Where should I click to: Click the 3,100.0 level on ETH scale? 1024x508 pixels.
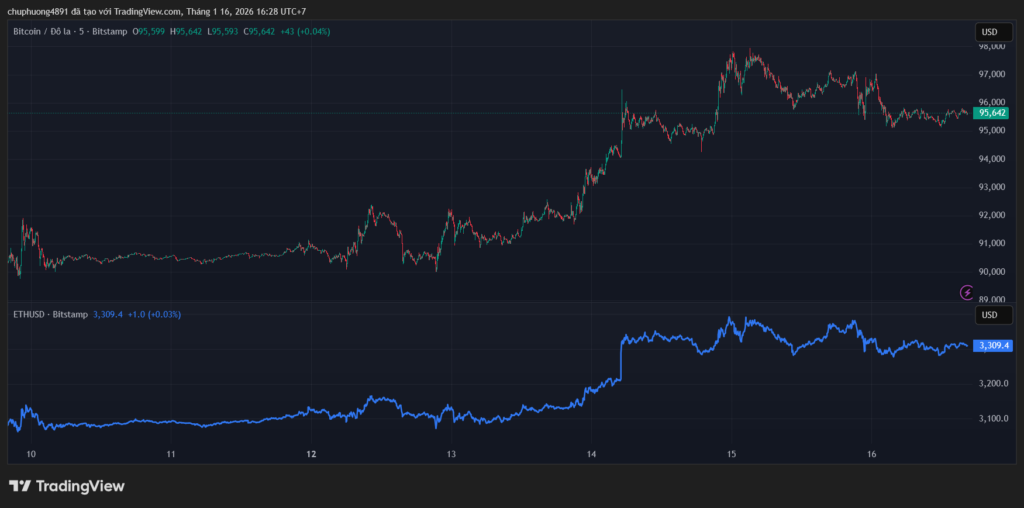pos(991,418)
